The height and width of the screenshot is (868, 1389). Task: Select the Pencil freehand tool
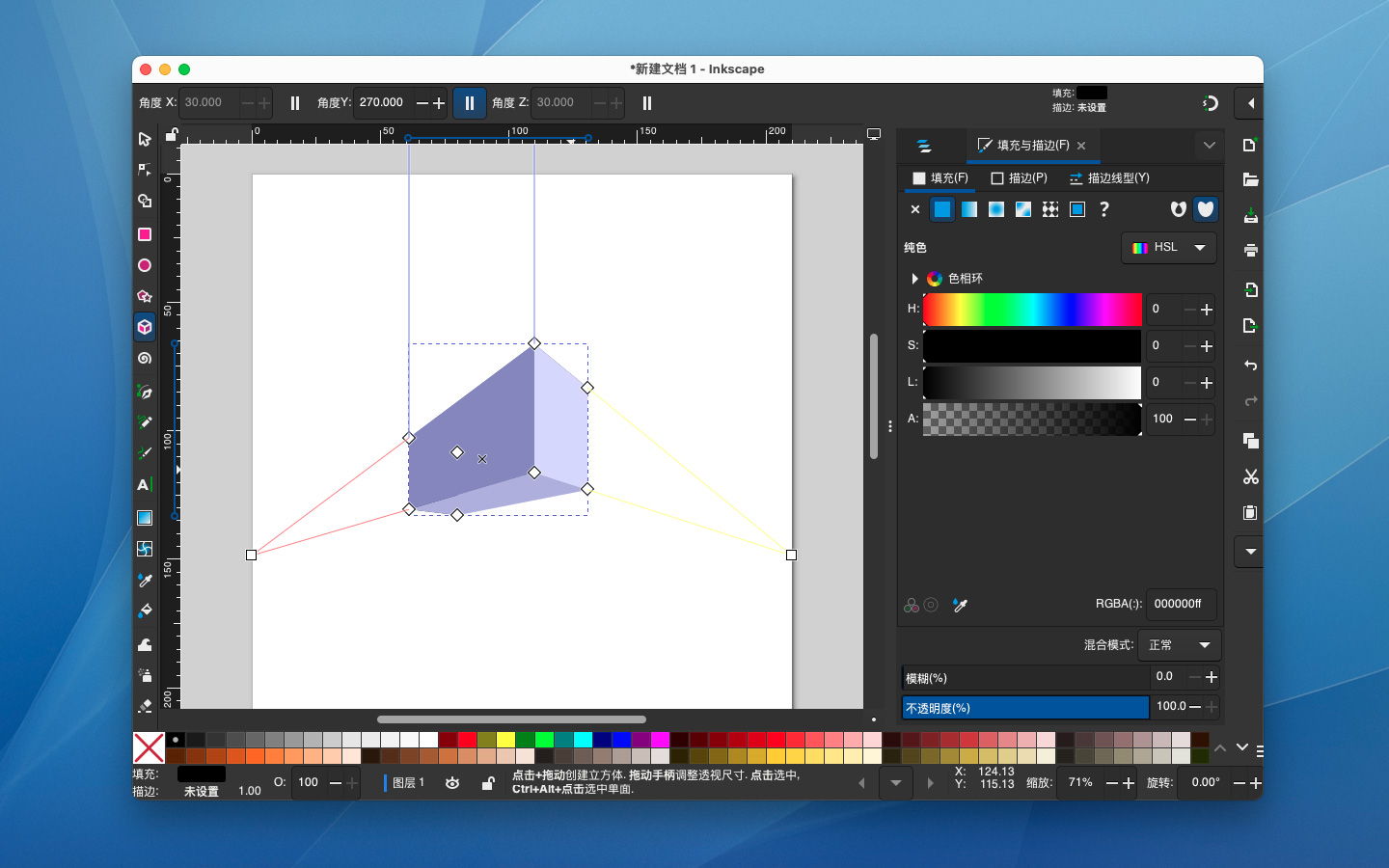click(x=145, y=422)
